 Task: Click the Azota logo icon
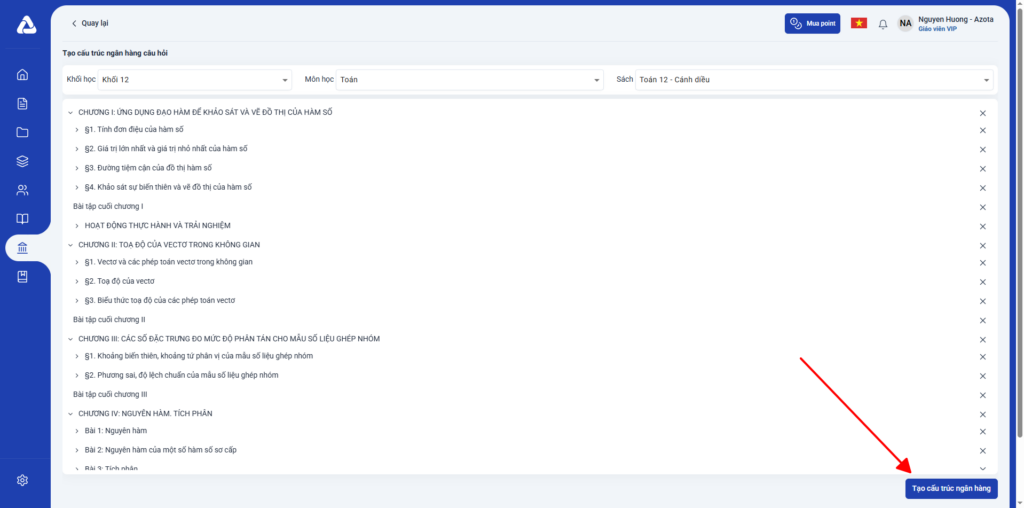point(26,26)
